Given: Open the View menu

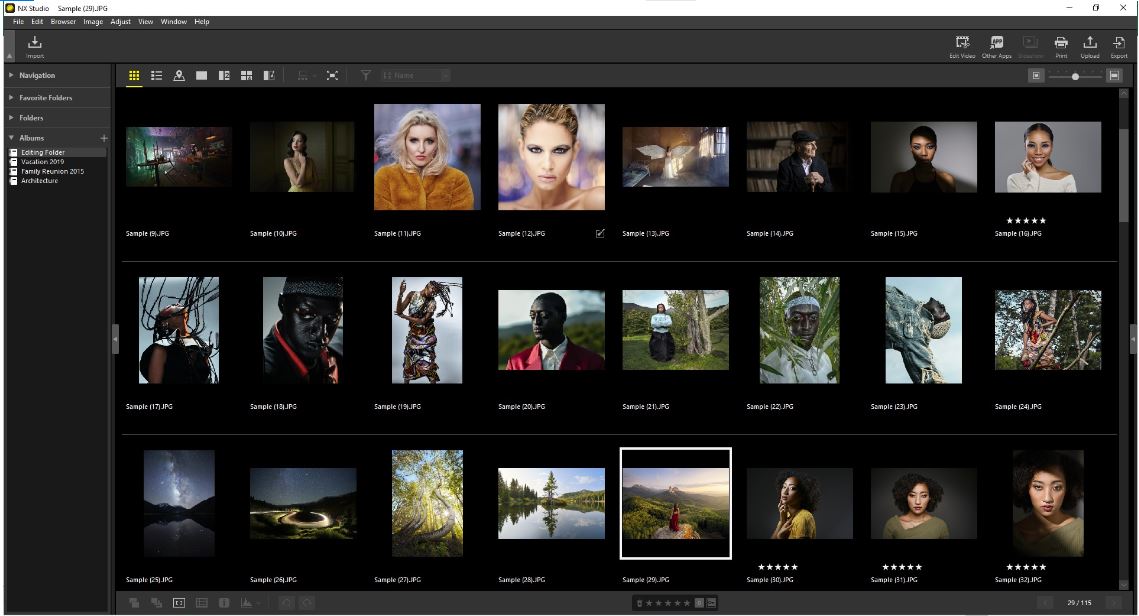Looking at the screenshot, I should point(146,22).
